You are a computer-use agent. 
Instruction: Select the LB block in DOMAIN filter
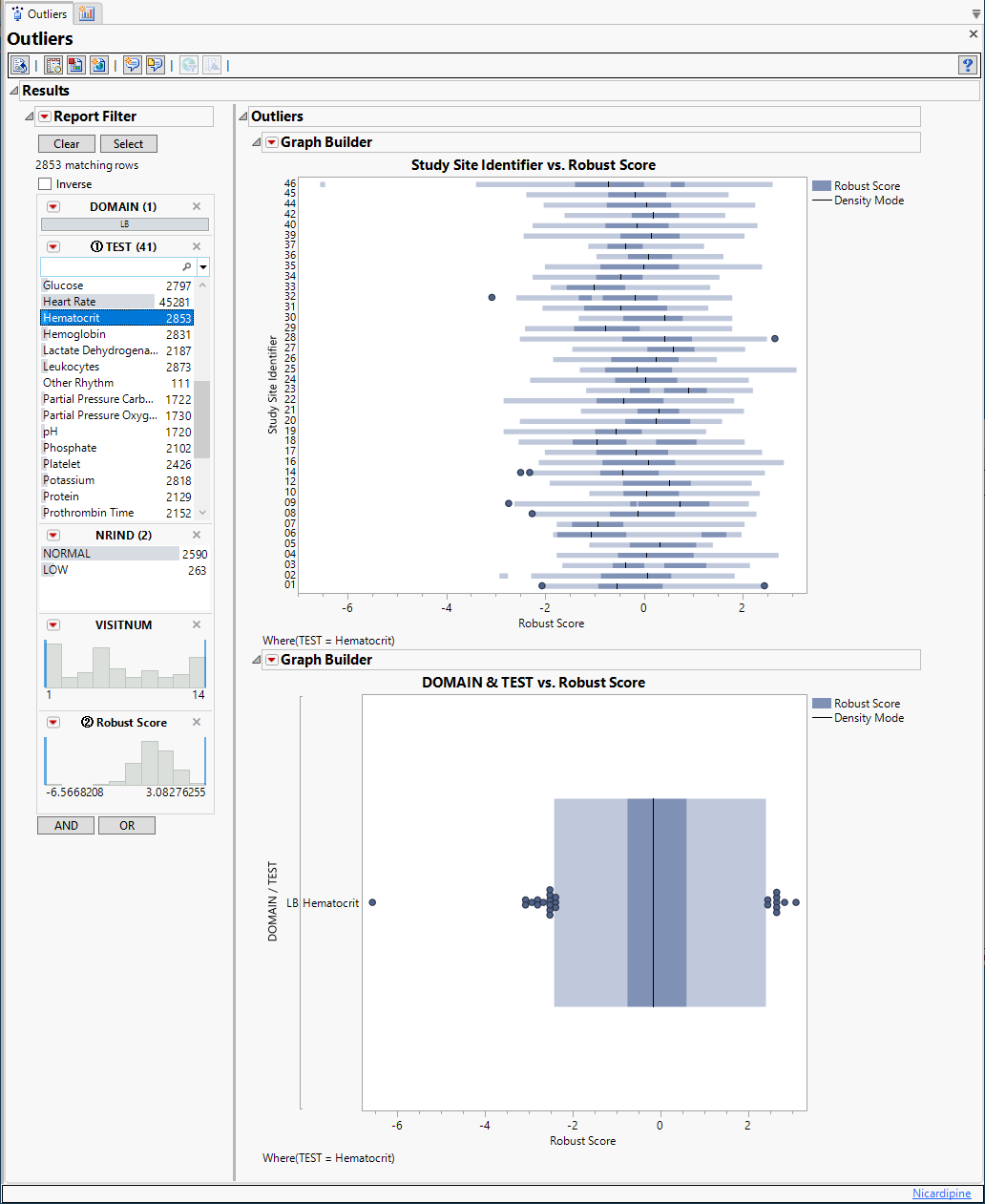(124, 224)
